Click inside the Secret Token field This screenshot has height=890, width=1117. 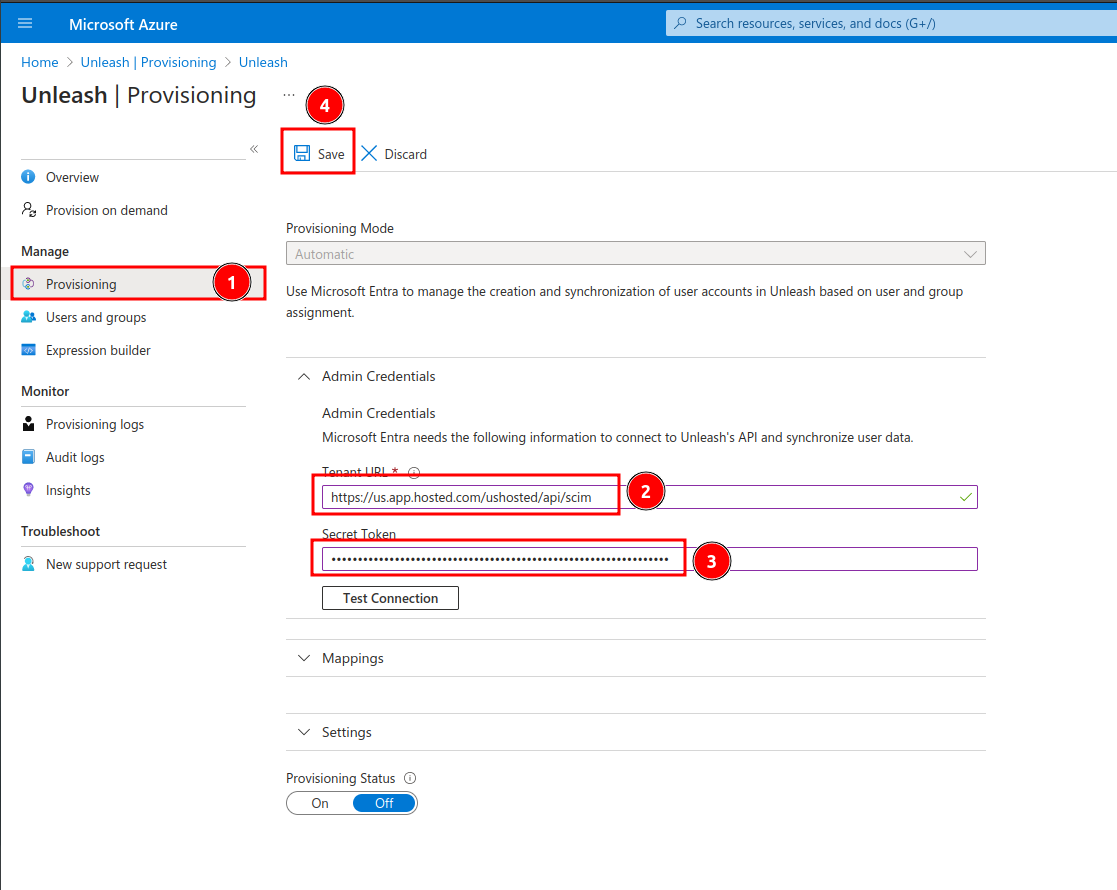500,559
